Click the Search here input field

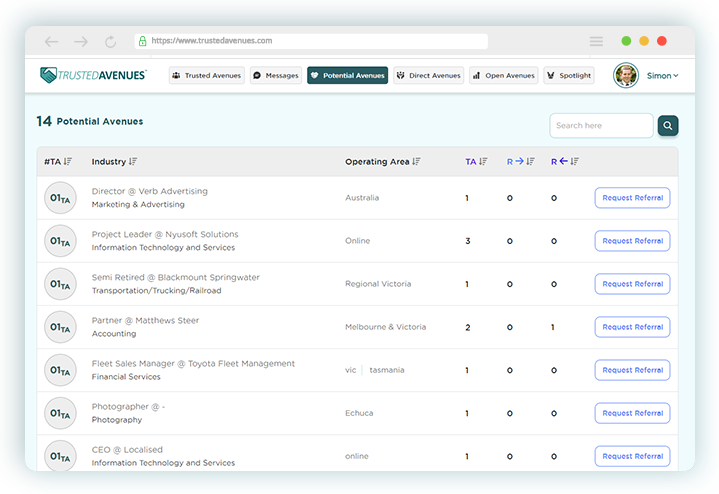coord(601,125)
